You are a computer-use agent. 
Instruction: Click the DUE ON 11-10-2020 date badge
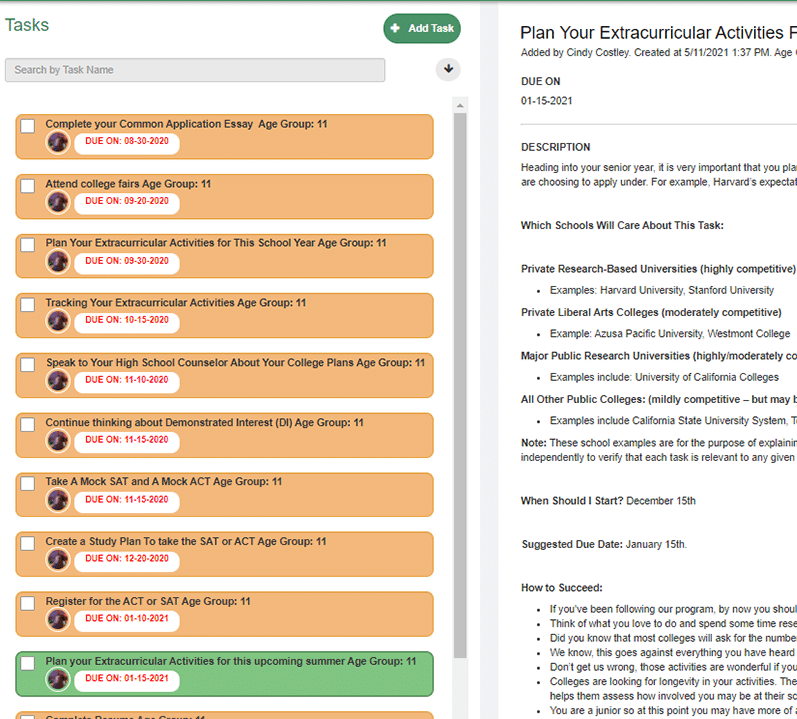coord(127,380)
